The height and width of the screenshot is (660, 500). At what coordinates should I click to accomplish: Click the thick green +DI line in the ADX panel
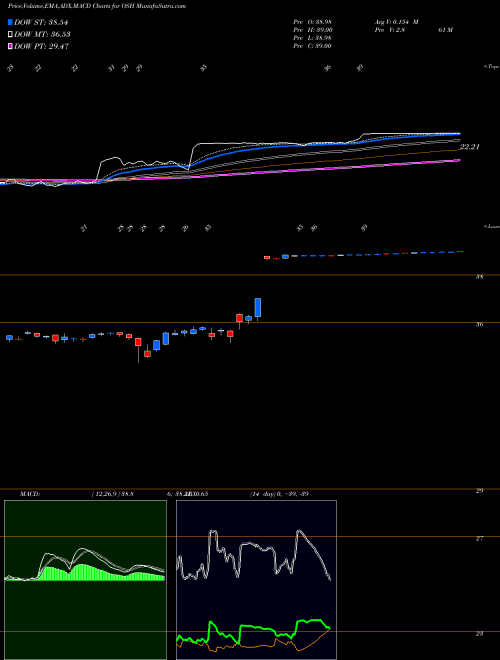(253, 627)
